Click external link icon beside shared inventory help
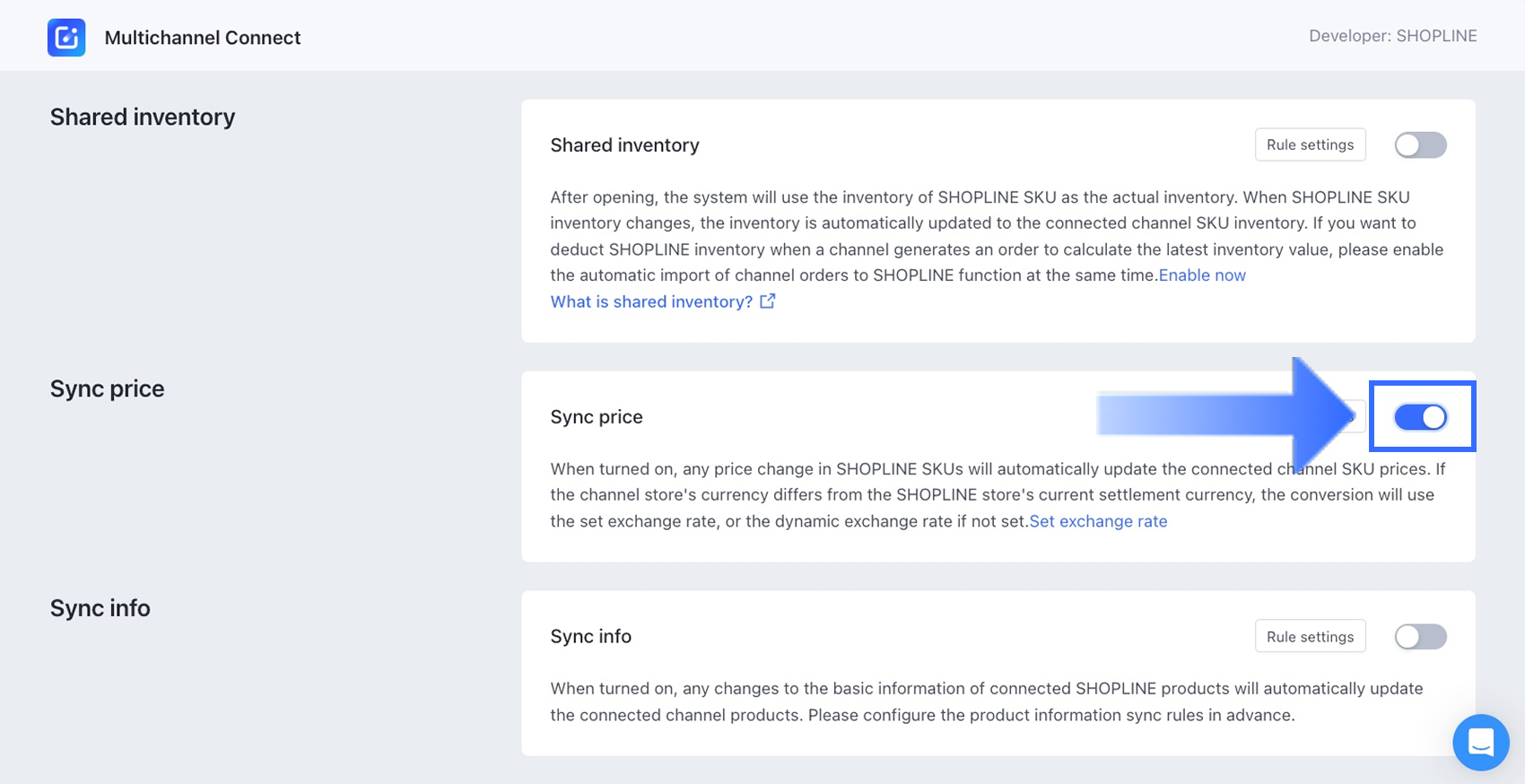 768,301
